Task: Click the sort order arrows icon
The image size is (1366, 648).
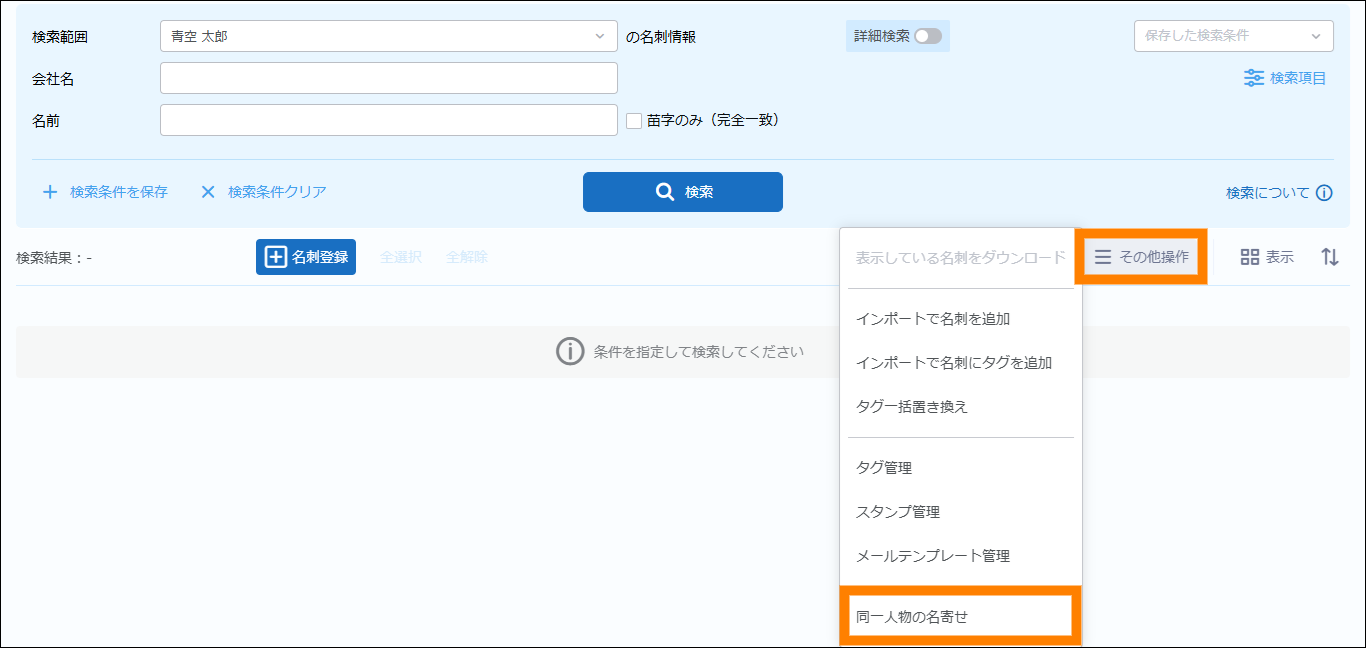Action: pyautogui.click(x=1329, y=257)
